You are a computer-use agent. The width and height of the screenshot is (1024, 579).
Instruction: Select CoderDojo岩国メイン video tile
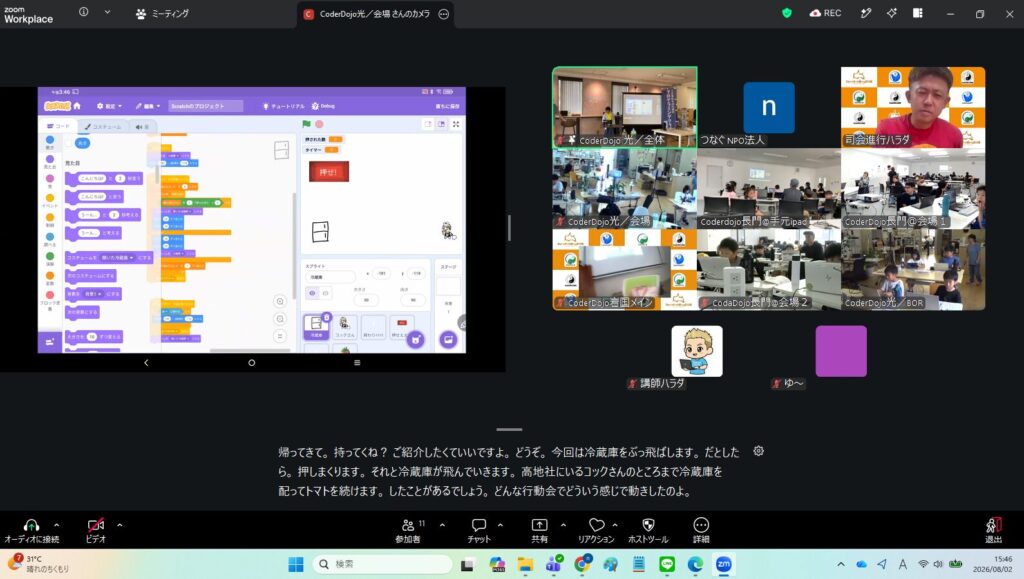coord(625,270)
